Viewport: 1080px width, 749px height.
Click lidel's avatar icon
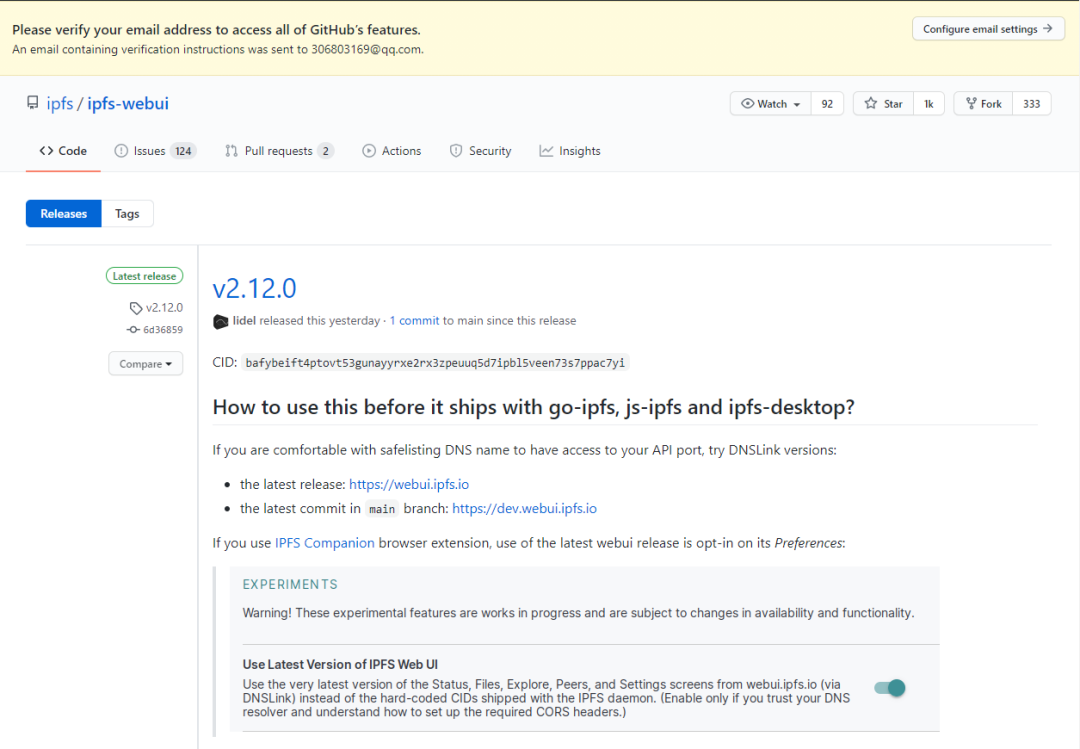point(221,321)
